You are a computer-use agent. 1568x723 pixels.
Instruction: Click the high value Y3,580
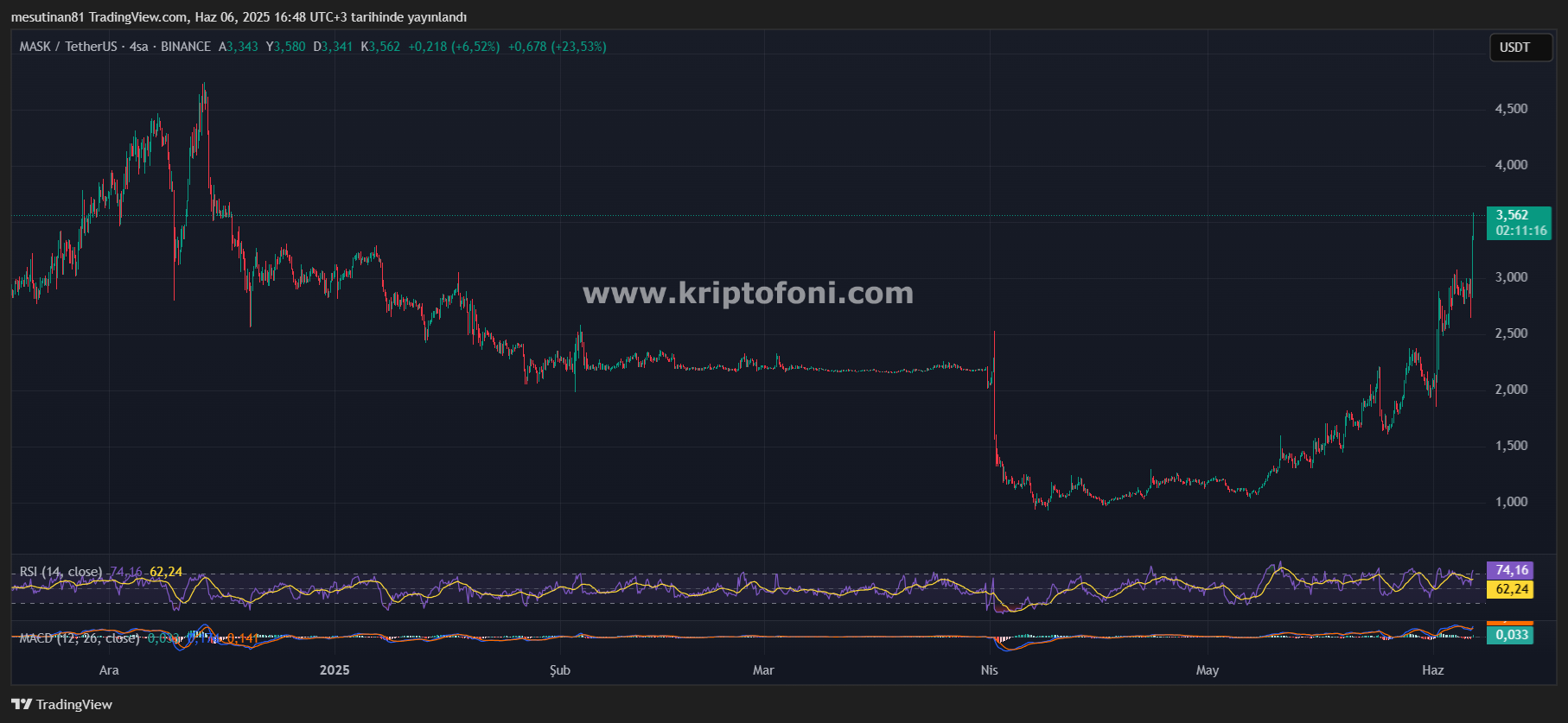pyautogui.click(x=286, y=47)
